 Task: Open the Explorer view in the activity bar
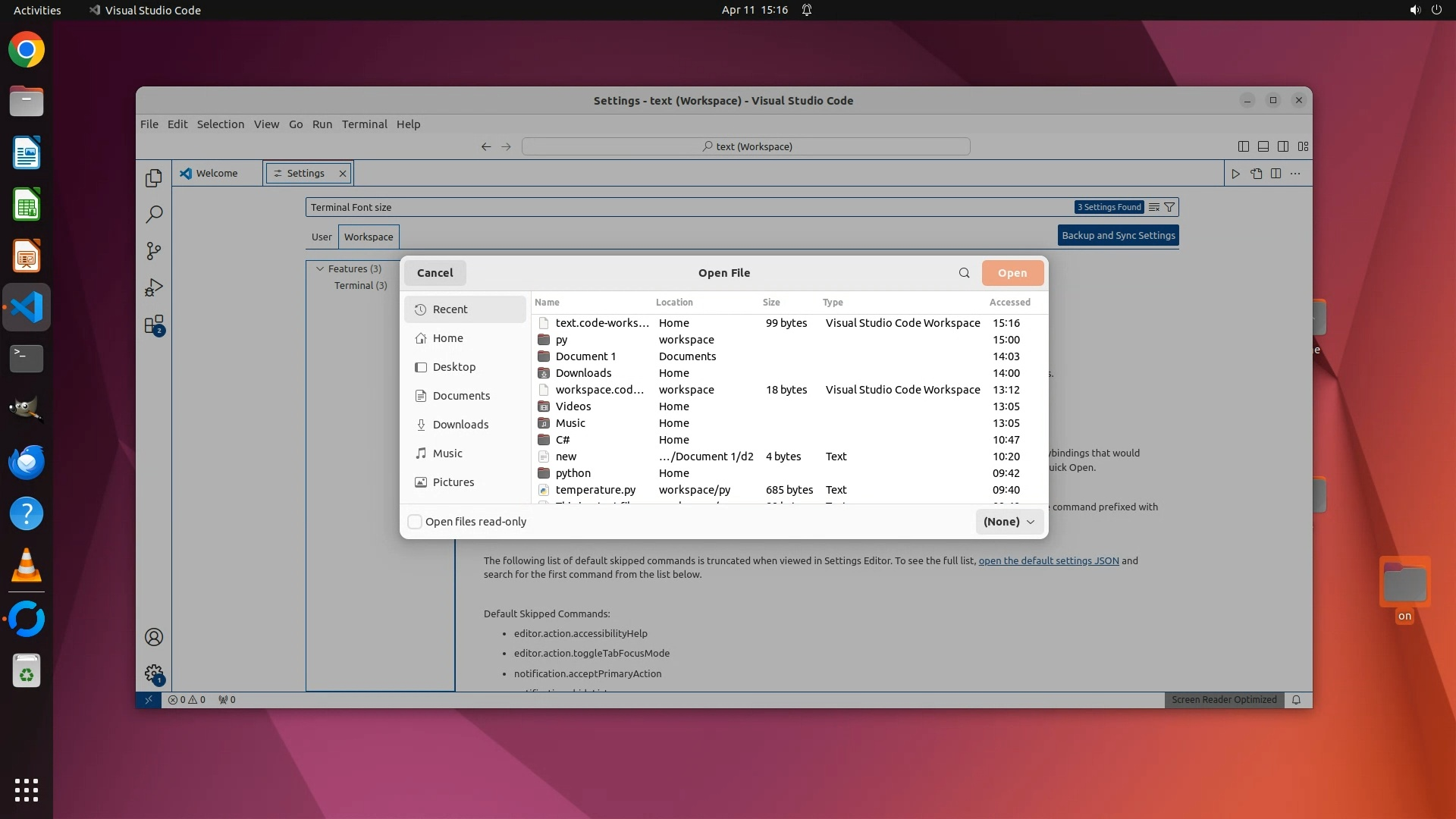coord(154,177)
